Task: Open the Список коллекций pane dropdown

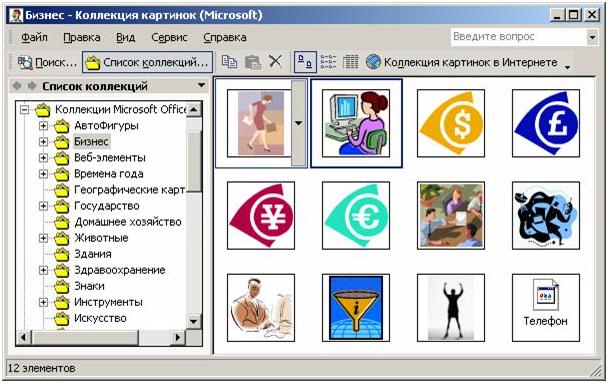Action: 201,85
